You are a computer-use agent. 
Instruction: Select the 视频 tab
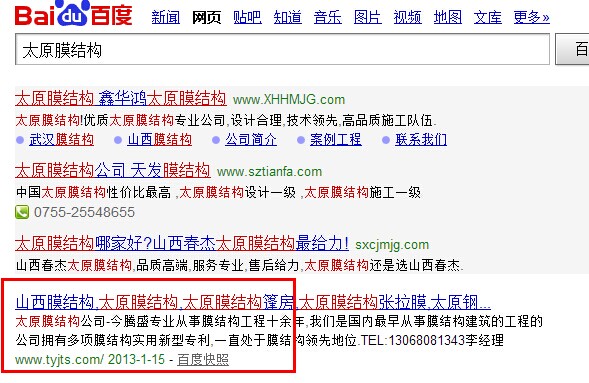408,17
